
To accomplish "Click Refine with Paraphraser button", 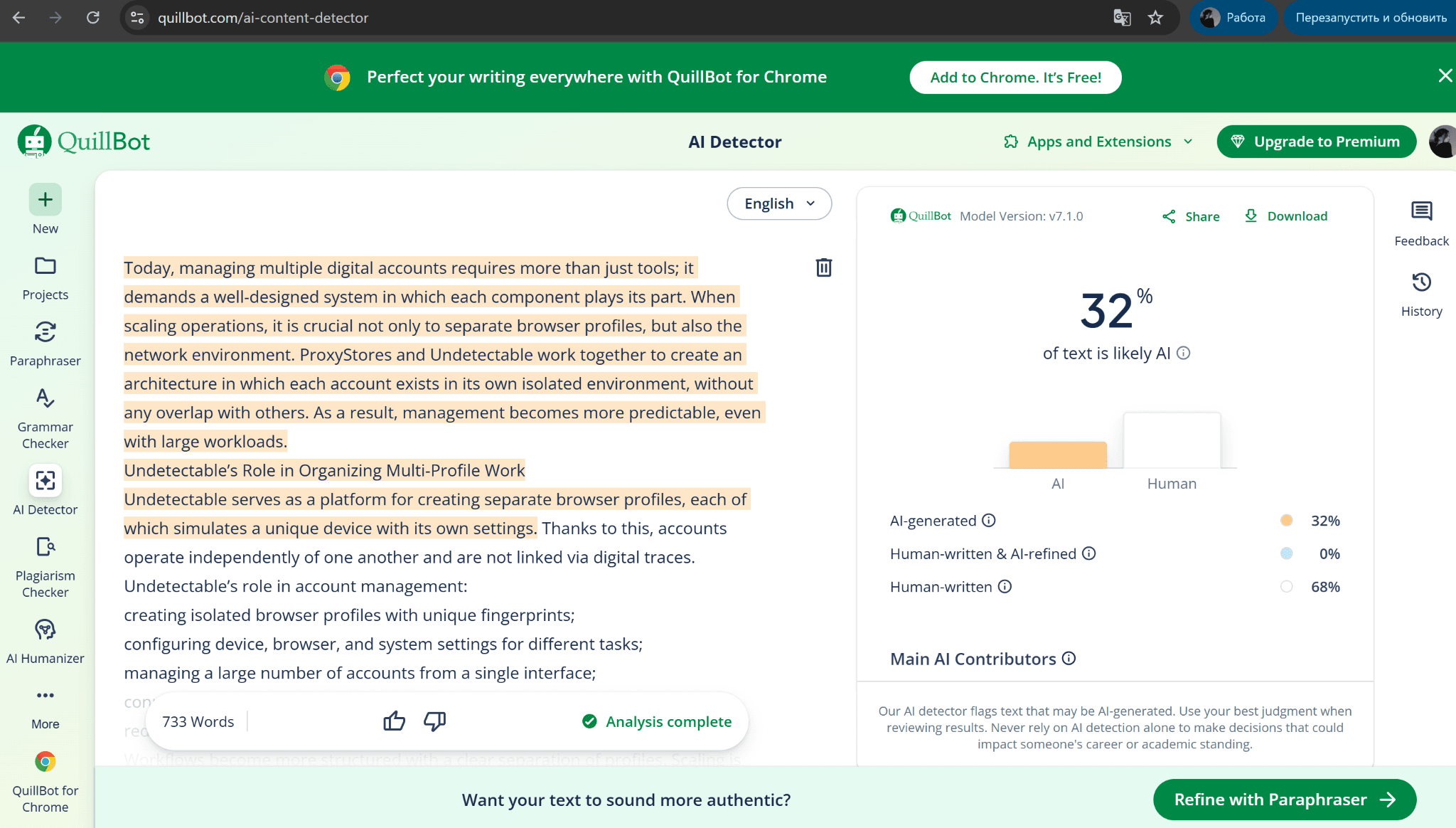I will tap(1284, 800).
